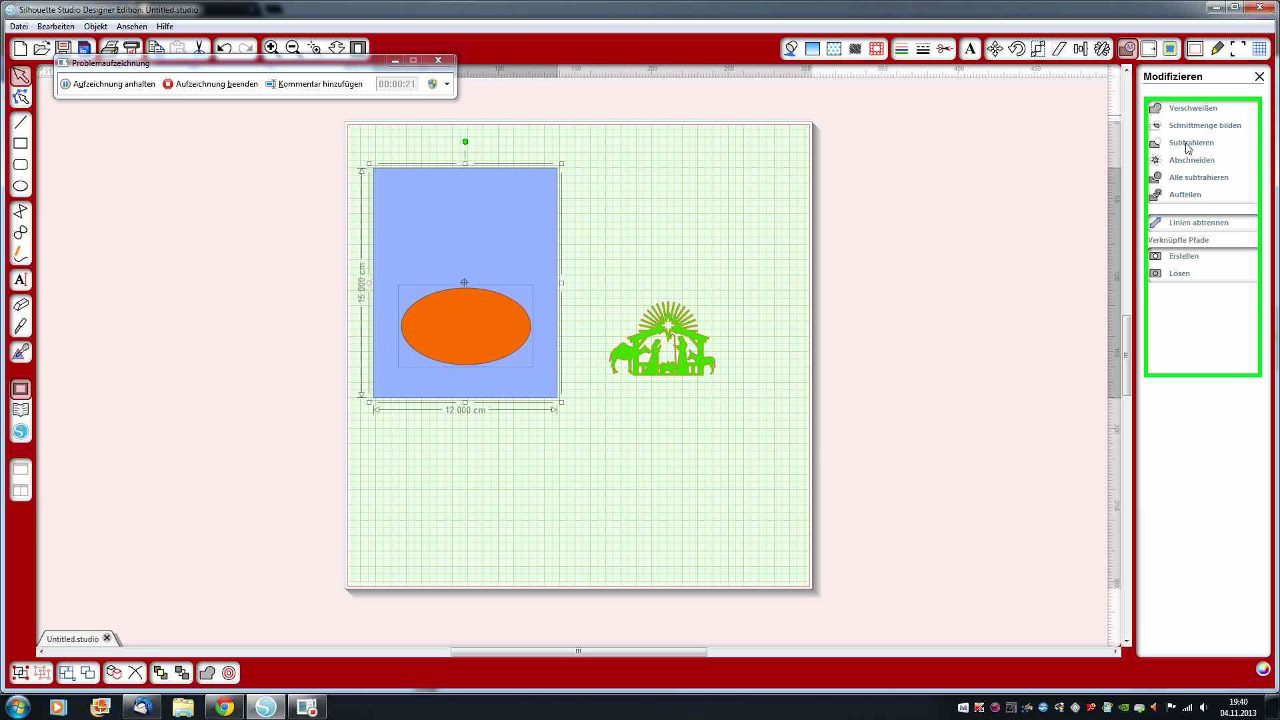Toggle the Modify panel button in toolbar
The width and height of the screenshot is (1280, 720).
tap(1128, 48)
